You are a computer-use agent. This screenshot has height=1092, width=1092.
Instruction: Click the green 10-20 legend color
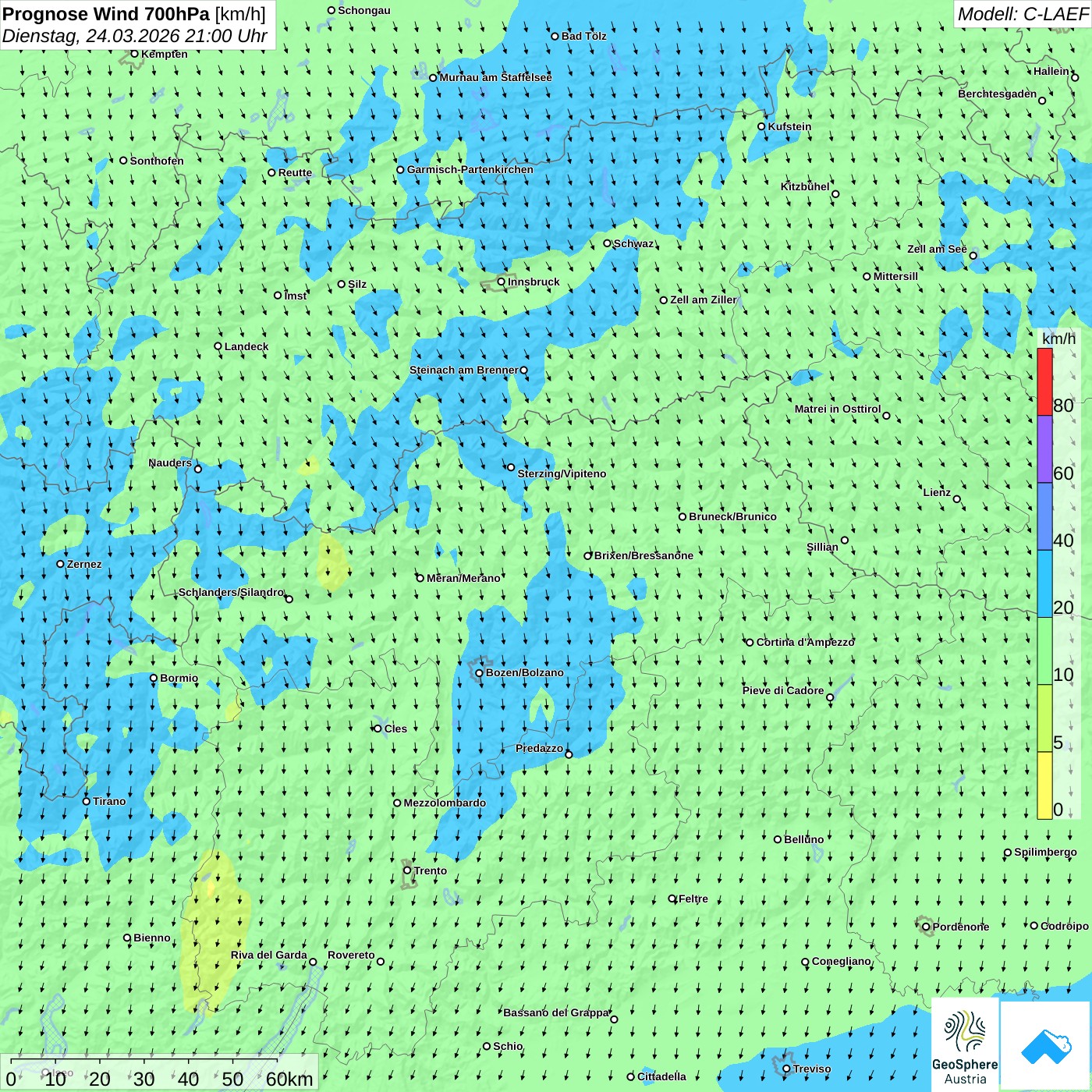(x=1044, y=651)
